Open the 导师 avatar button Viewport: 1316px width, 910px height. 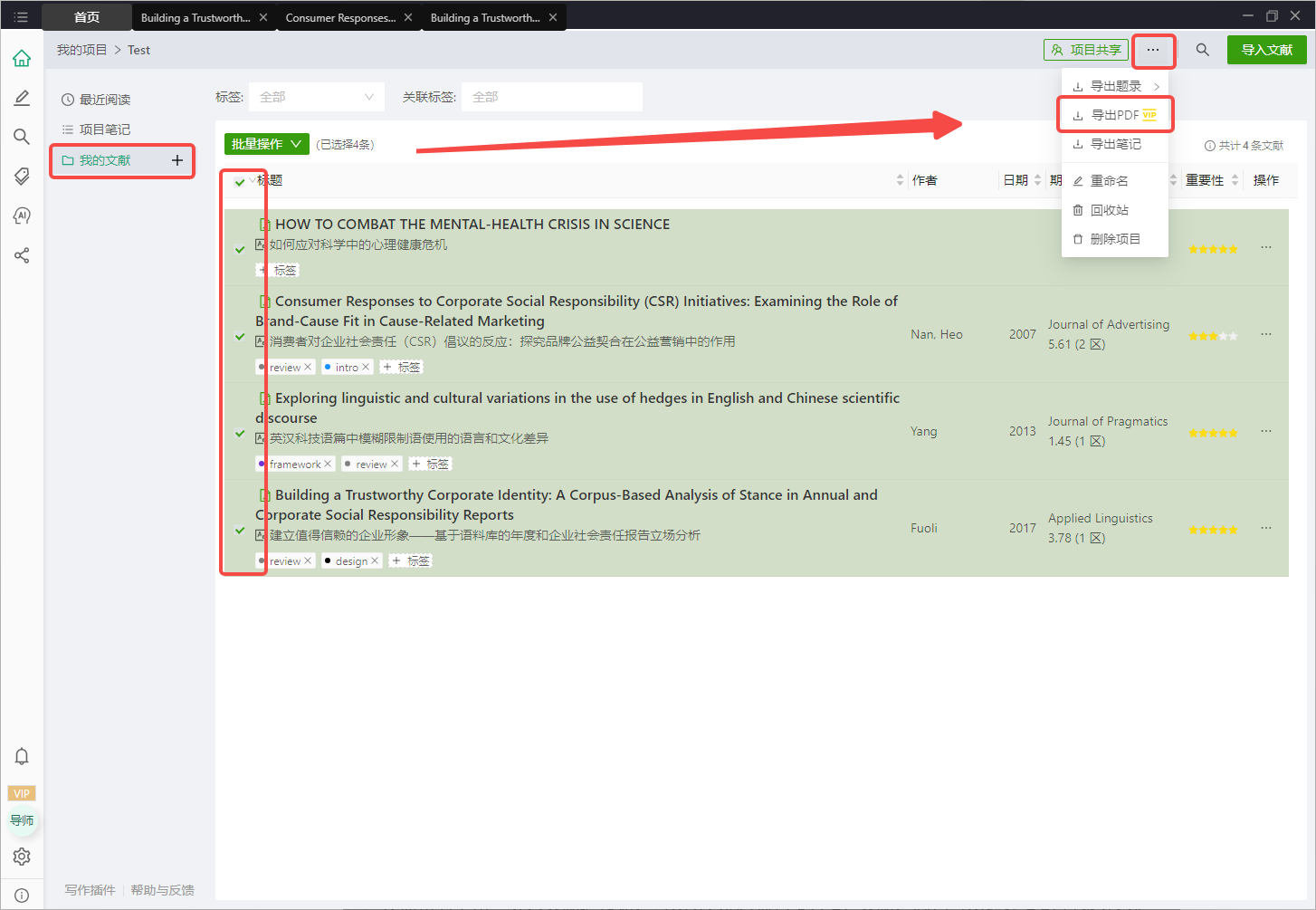pyautogui.click(x=22, y=820)
